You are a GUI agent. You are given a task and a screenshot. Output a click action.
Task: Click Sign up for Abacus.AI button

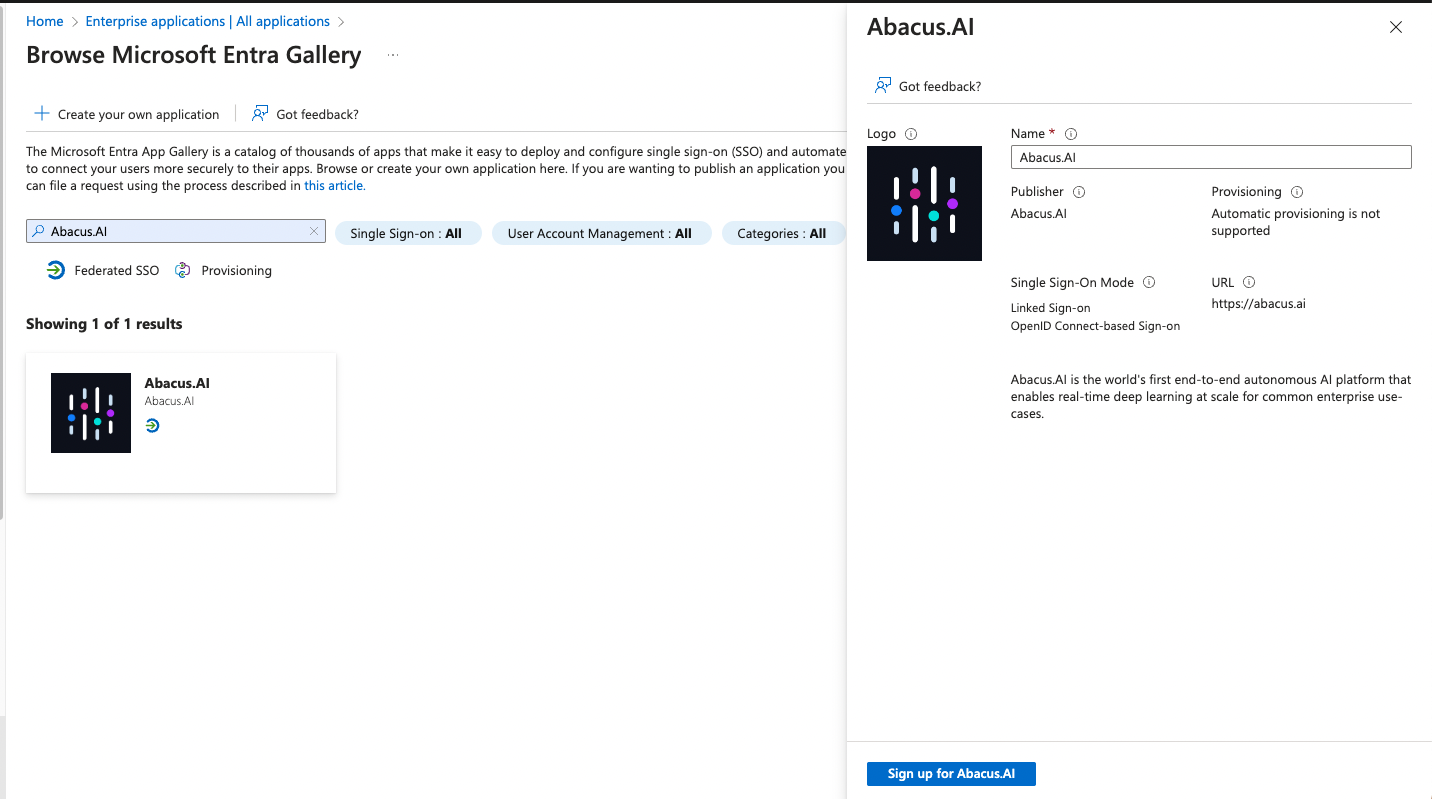click(951, 774)
